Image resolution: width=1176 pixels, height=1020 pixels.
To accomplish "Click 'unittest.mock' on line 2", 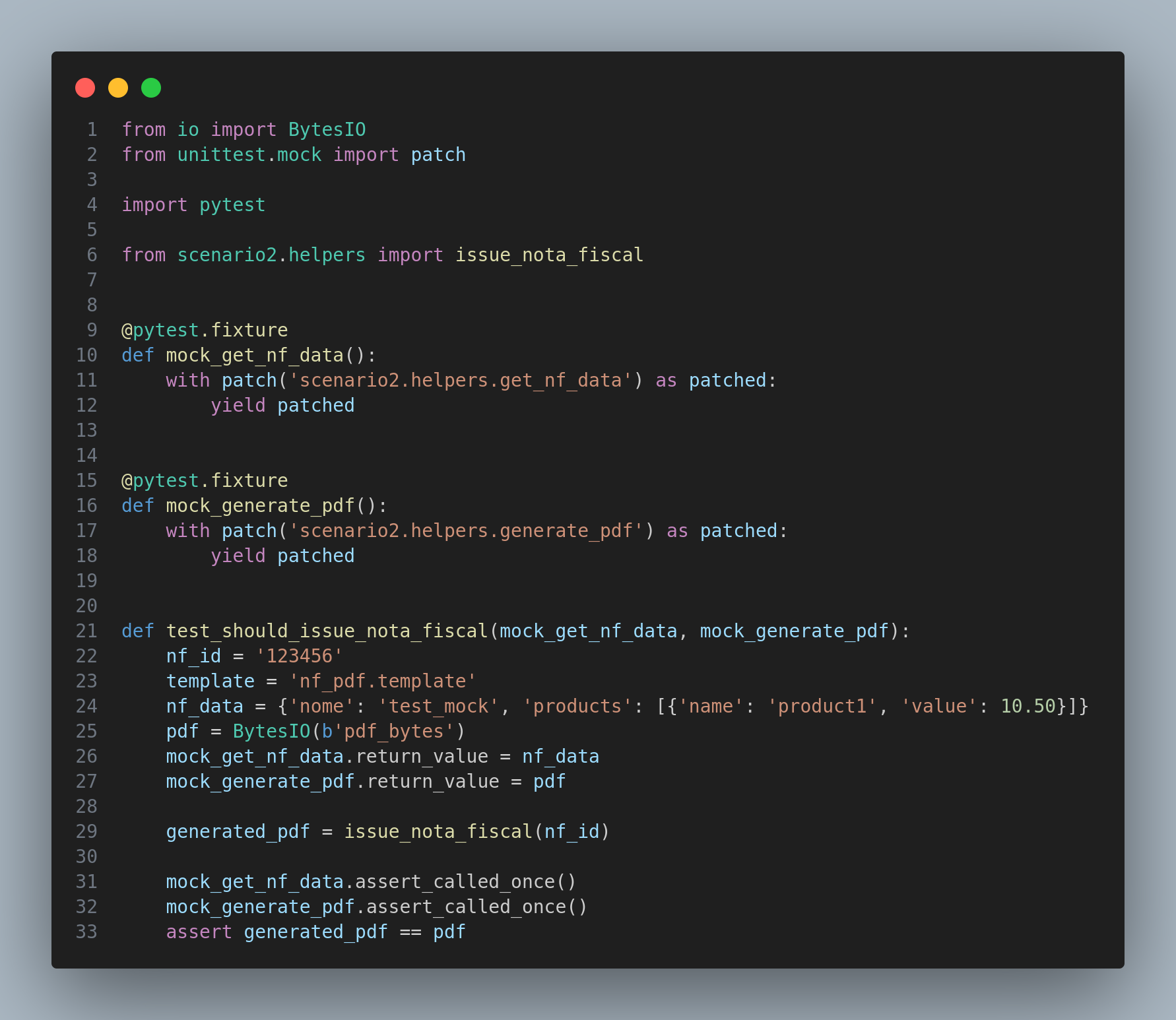I will point(249,154).
